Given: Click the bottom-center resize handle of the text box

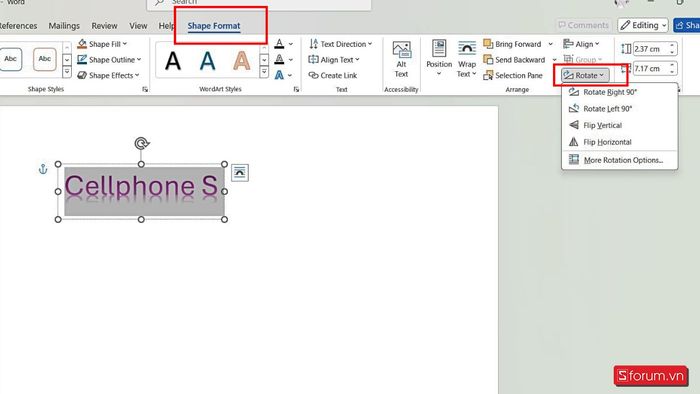Looking at the screenshot, I should click(x=141, y=219).
